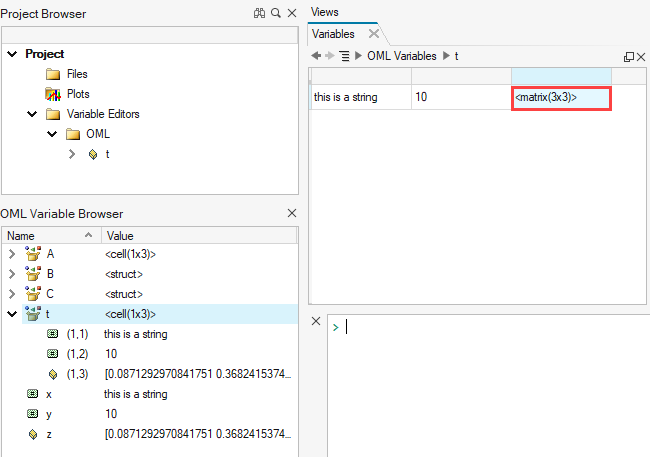Click the back arrow in Variables toolbar

coord(316,56)
